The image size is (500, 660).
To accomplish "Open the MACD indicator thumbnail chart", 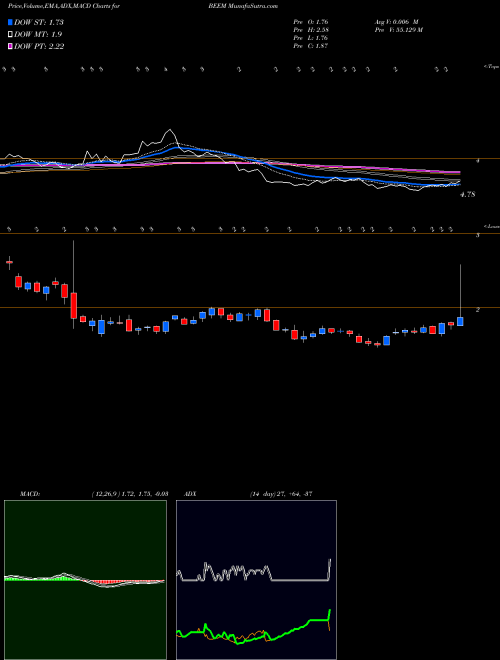I will point(85,580).
